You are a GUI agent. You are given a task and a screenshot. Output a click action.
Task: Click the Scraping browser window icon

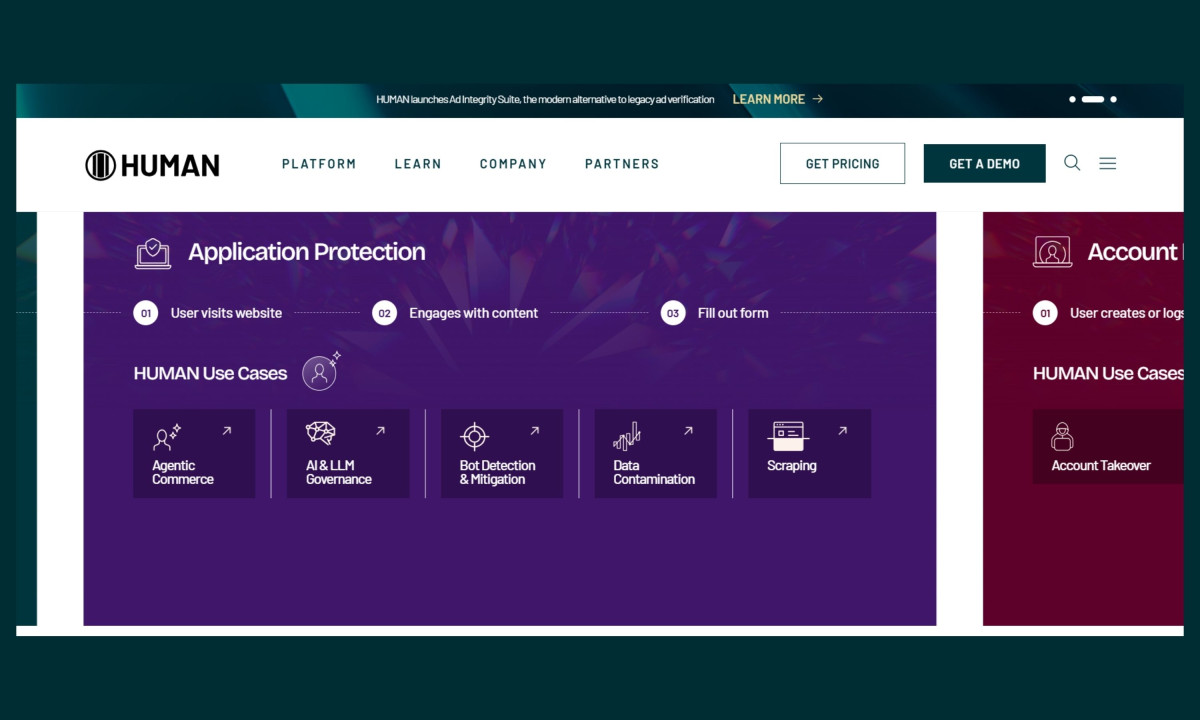click(x=788, y=436)
